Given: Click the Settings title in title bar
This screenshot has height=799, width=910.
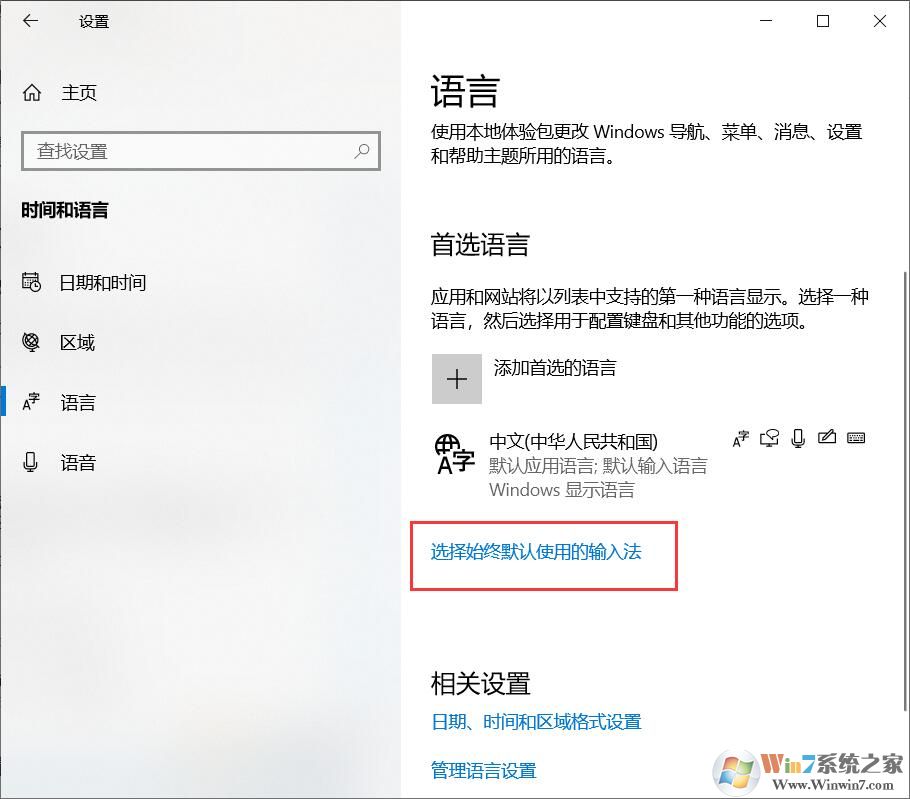Looking at the screenshot, I should [x=93, y=21].
